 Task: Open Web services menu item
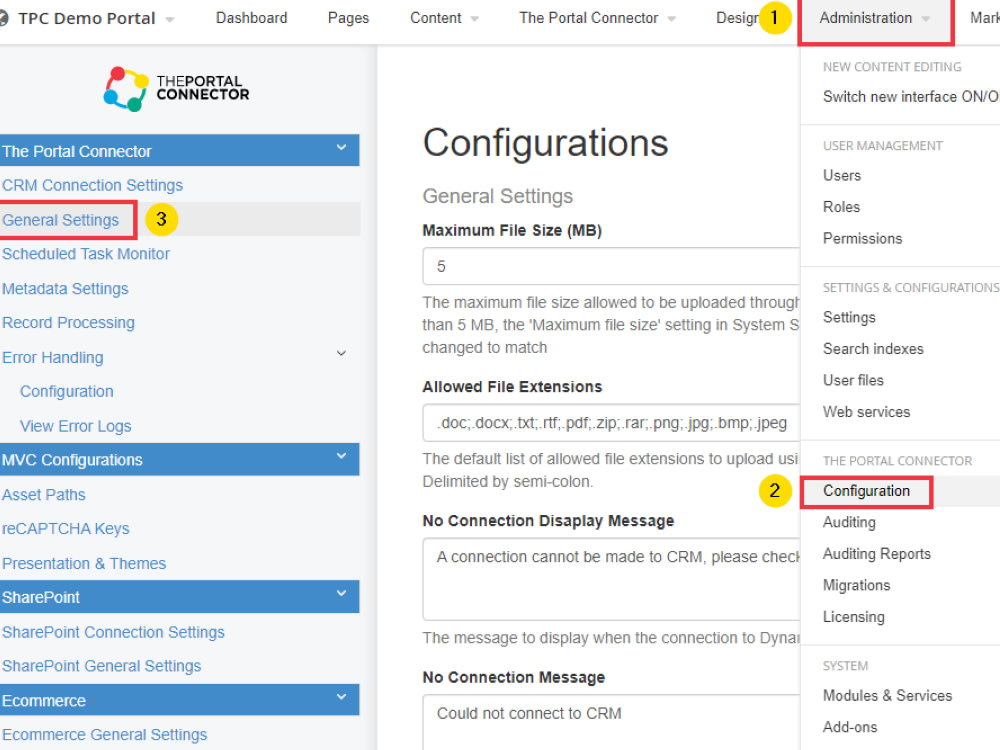pyautogui.click(x=866, y=412)
